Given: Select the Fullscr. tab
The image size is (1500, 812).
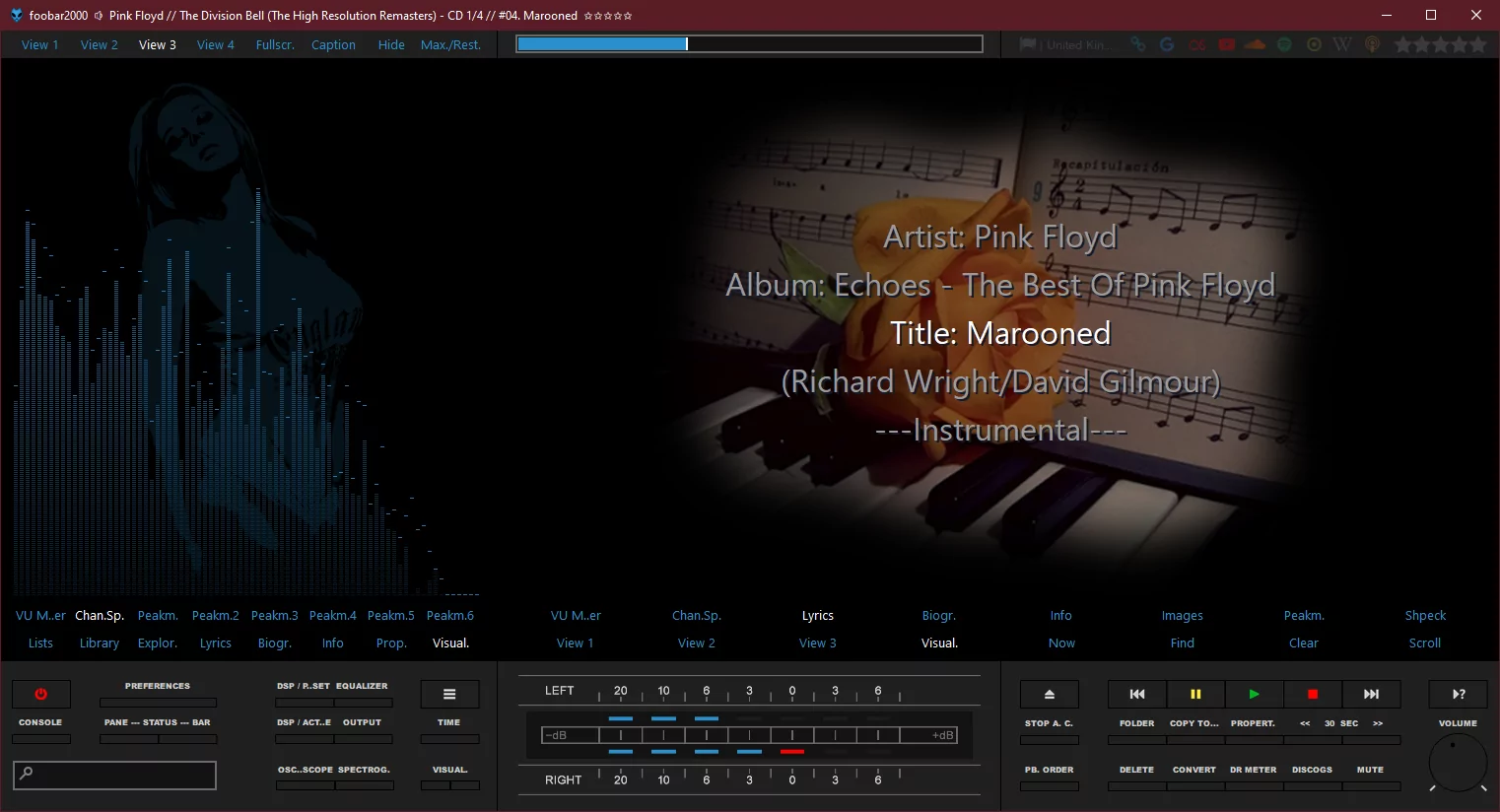Looking at the screenshot, I should 275,44.
